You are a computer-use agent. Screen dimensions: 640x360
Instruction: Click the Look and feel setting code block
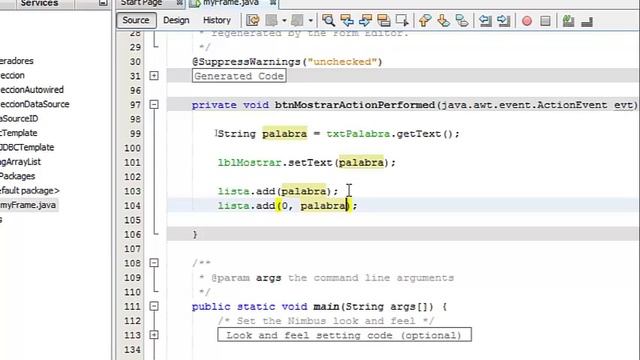[x=344, y=335]
